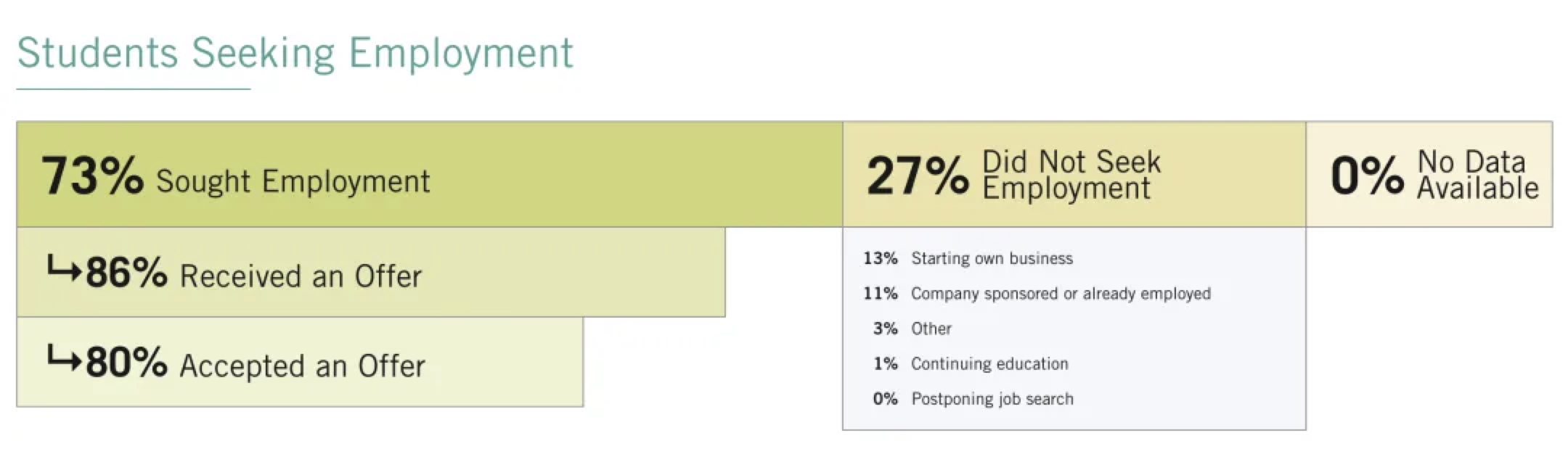The width and height of the screenshot is (1568, 454).
Task: Select the Received an Offer label
Action: pos(301,276)
